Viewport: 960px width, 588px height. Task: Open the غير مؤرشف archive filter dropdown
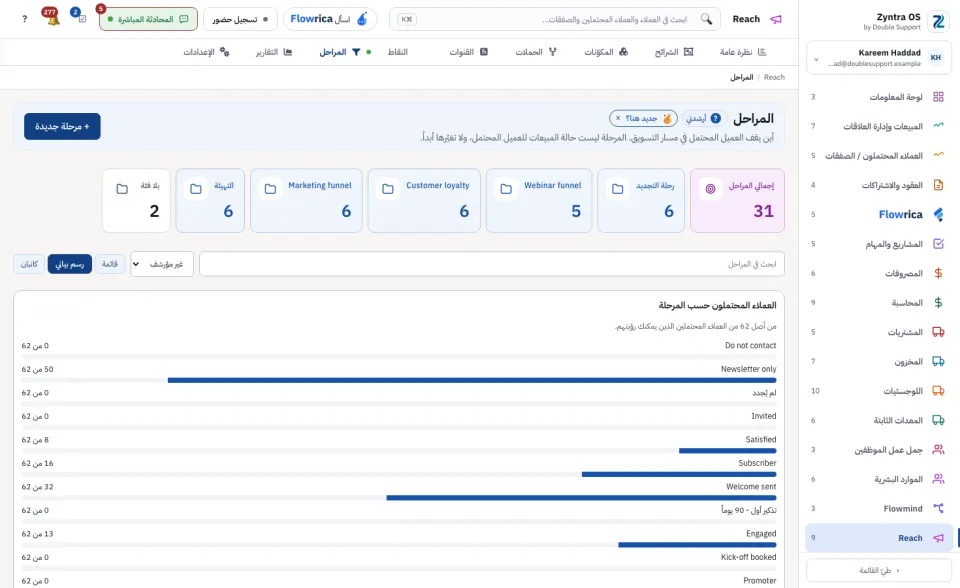click(x=162, y=264)
